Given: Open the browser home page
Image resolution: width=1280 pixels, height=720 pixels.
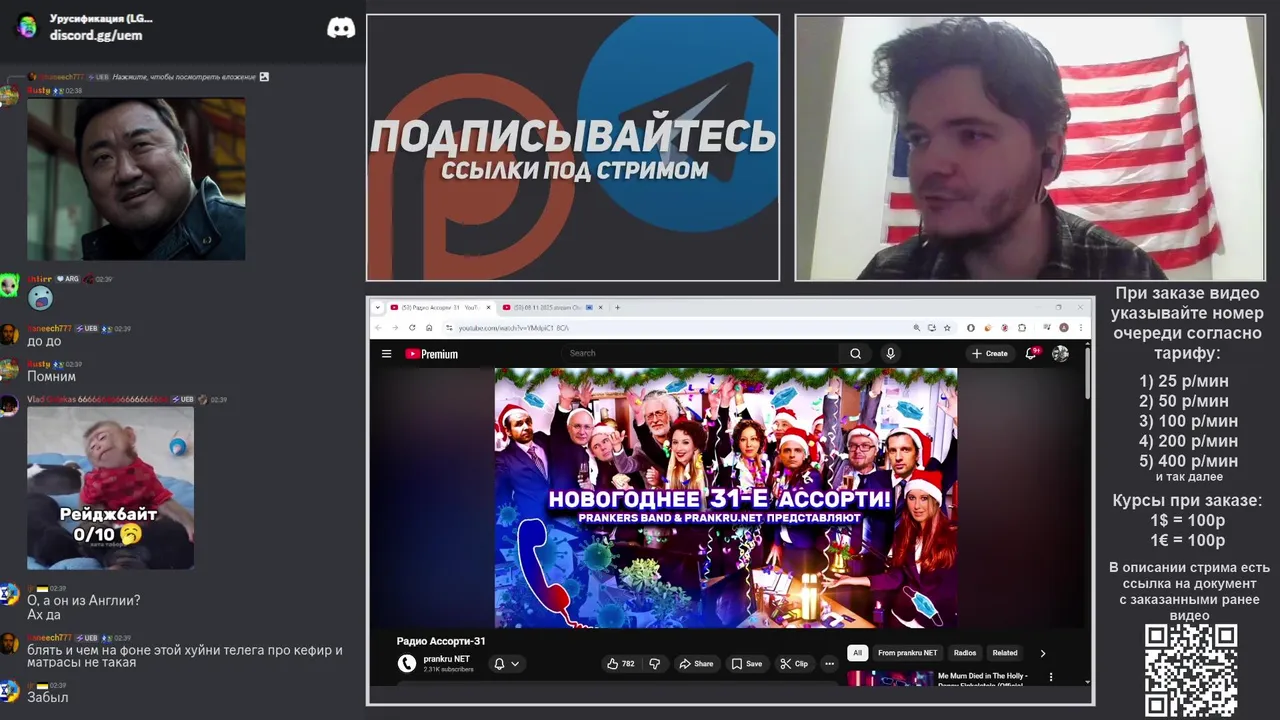Looking at the screenshot, I should coord(429,327).
